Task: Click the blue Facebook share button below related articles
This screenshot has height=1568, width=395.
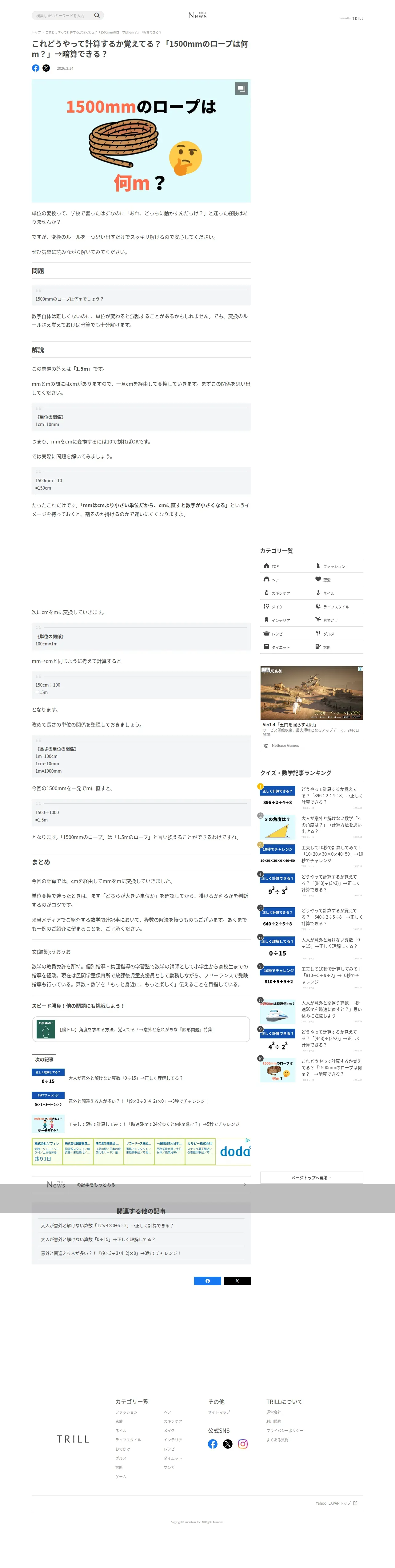Action: (207, 1281)
